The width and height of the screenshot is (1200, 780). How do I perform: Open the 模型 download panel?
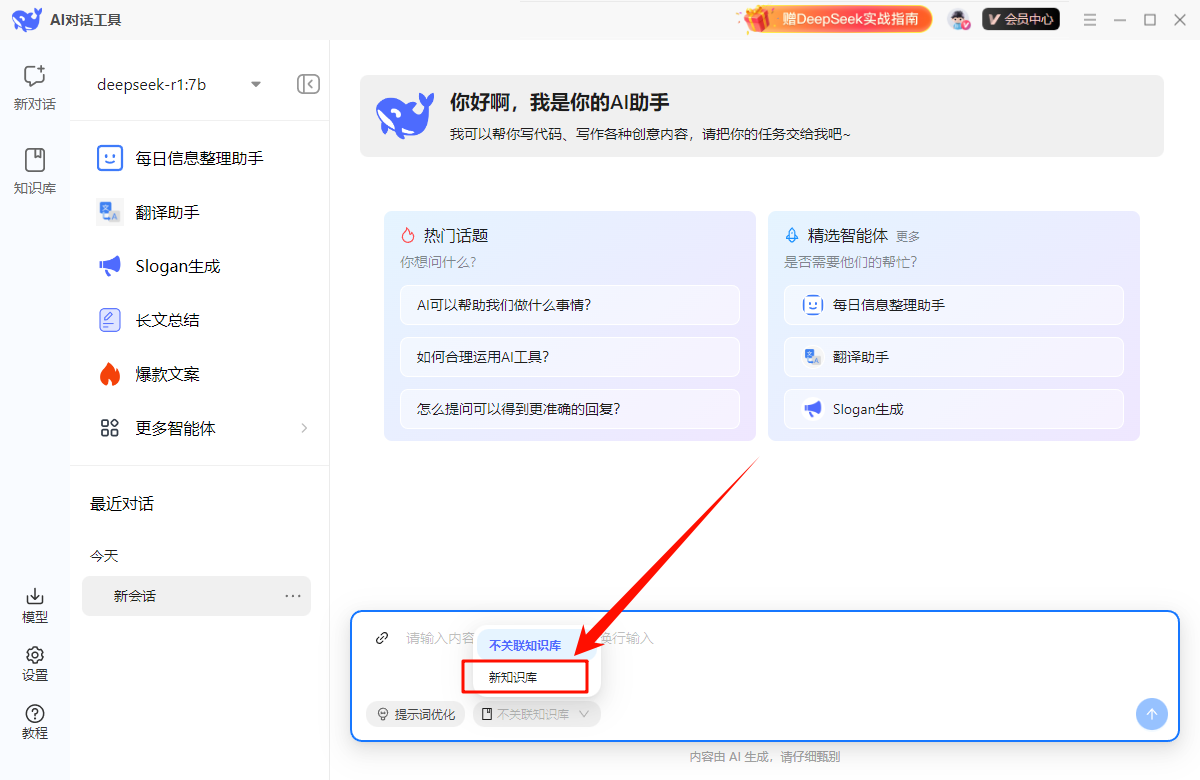[34, 606]
